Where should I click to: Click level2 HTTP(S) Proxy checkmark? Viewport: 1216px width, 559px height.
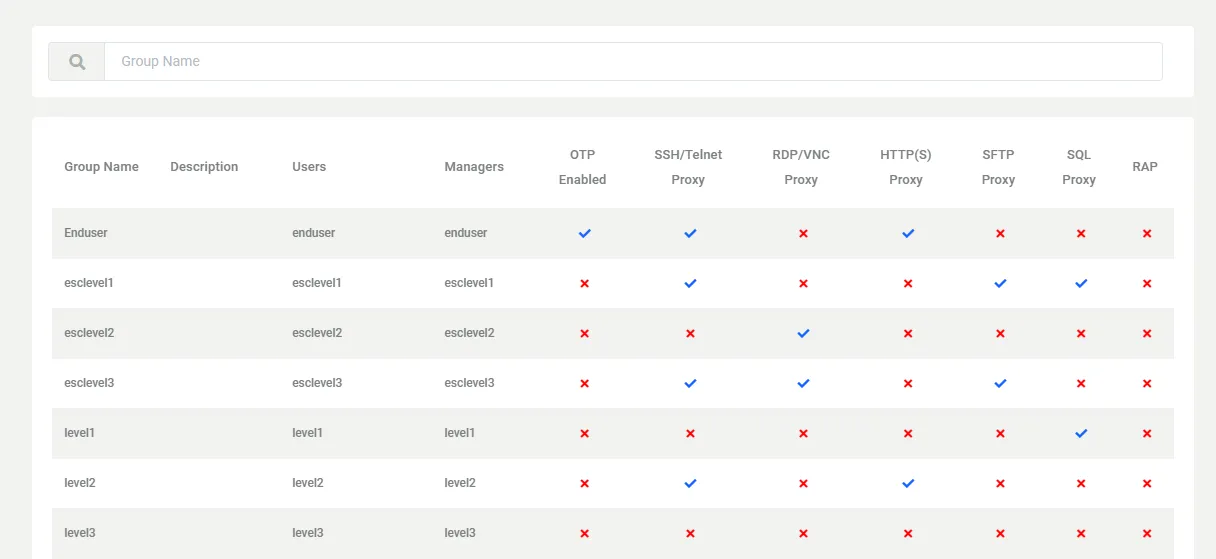(x=908, y=483)
